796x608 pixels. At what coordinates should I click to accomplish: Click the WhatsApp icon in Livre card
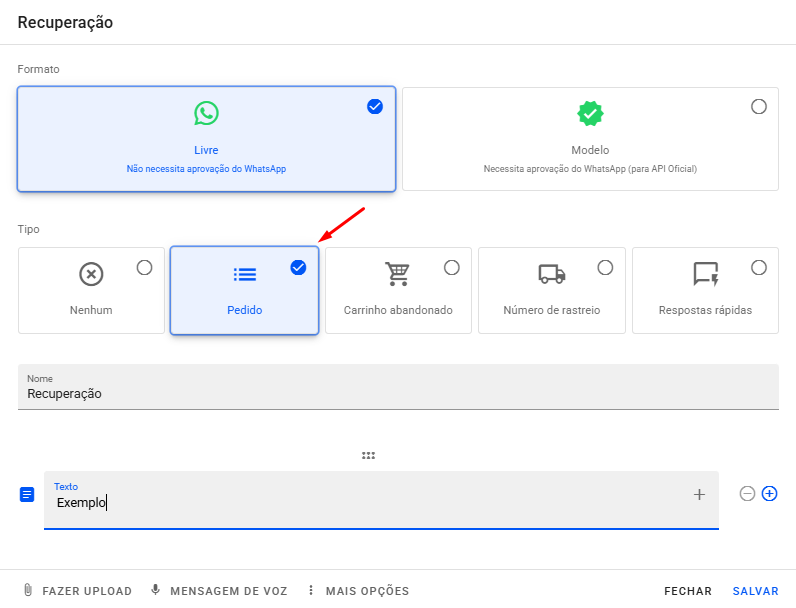click(x=206, y=113)
